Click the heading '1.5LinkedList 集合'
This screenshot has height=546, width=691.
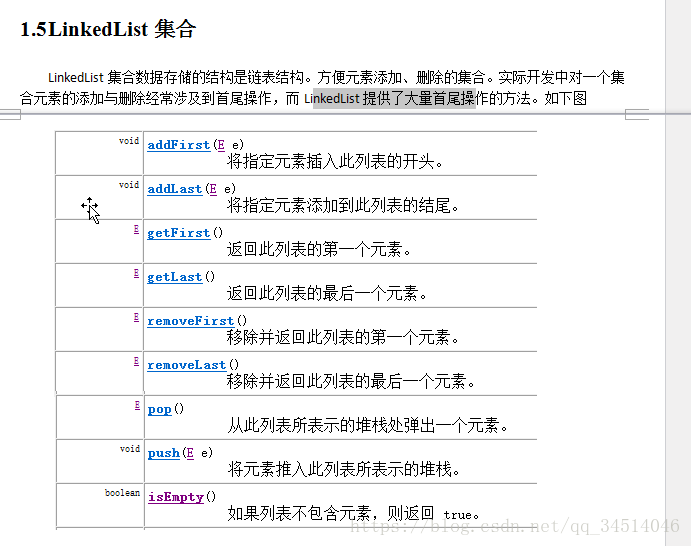[108, 30]
